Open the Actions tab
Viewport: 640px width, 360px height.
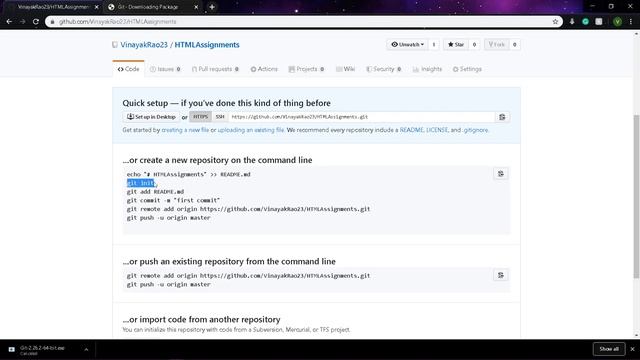[x=264, y=69]
